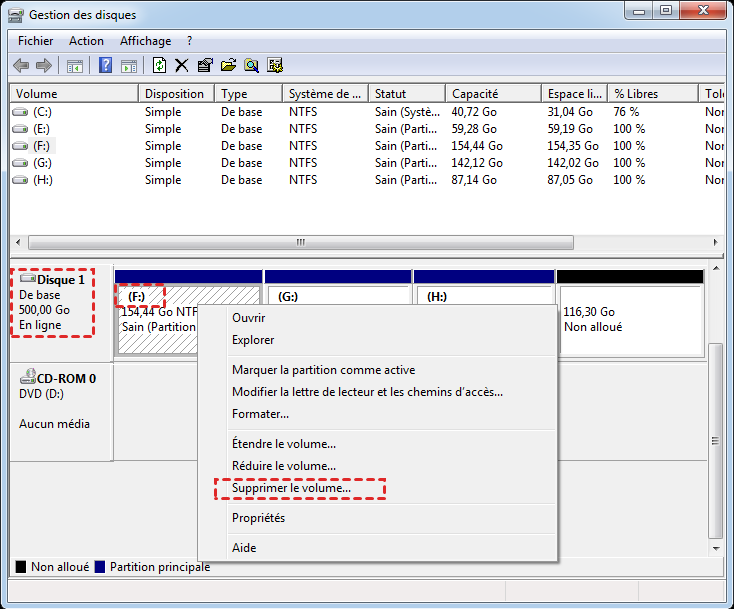734x609 pixels.
Task: Open the Action menu
Action: click(86, 41)
